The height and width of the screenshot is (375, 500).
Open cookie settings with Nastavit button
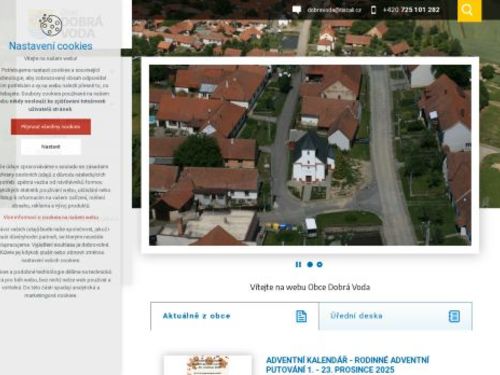51,147
